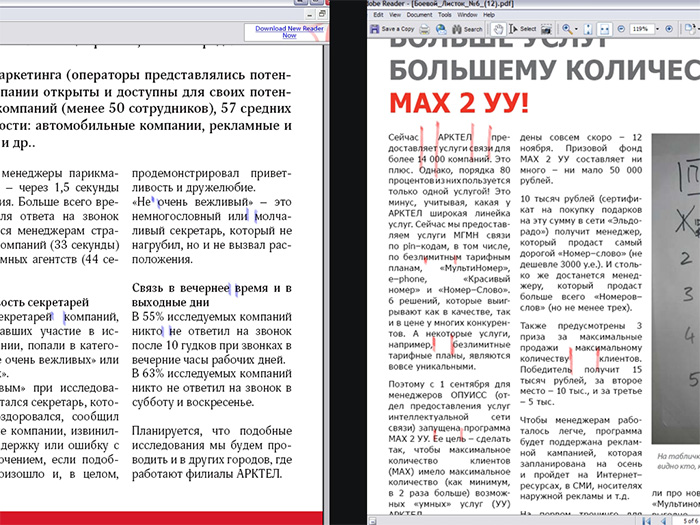The width and height of the screenshot is (700, 525).
Task: Click the Print icon
Action: tap(425, 29)
